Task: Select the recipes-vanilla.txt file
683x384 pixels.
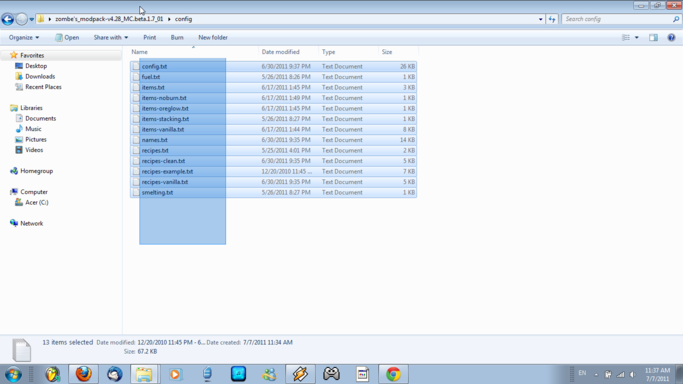Action: point(273,182)
